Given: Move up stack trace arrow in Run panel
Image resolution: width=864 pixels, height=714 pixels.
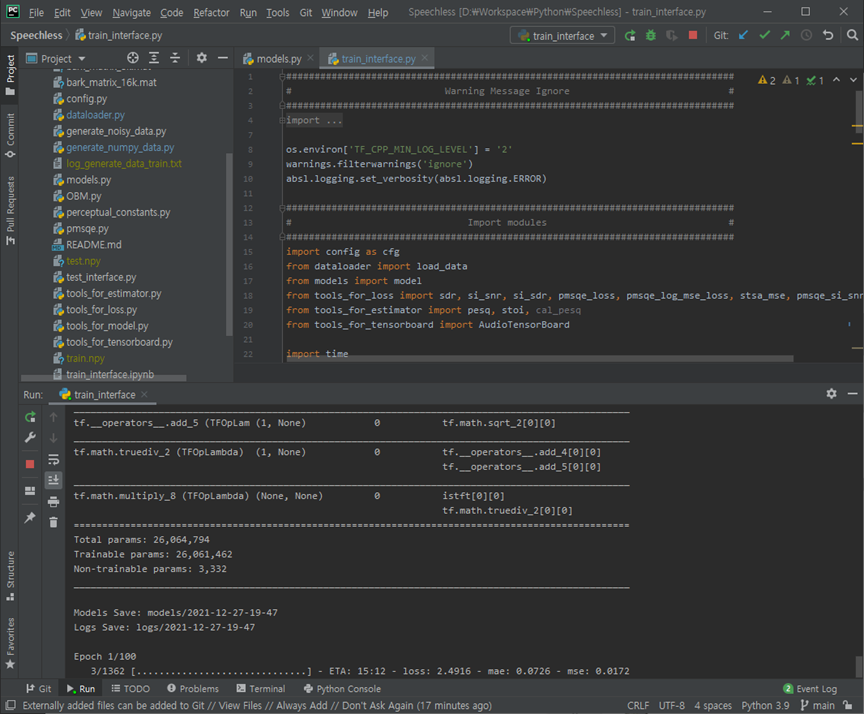Looking at the screenshot, I should (53, 417).
